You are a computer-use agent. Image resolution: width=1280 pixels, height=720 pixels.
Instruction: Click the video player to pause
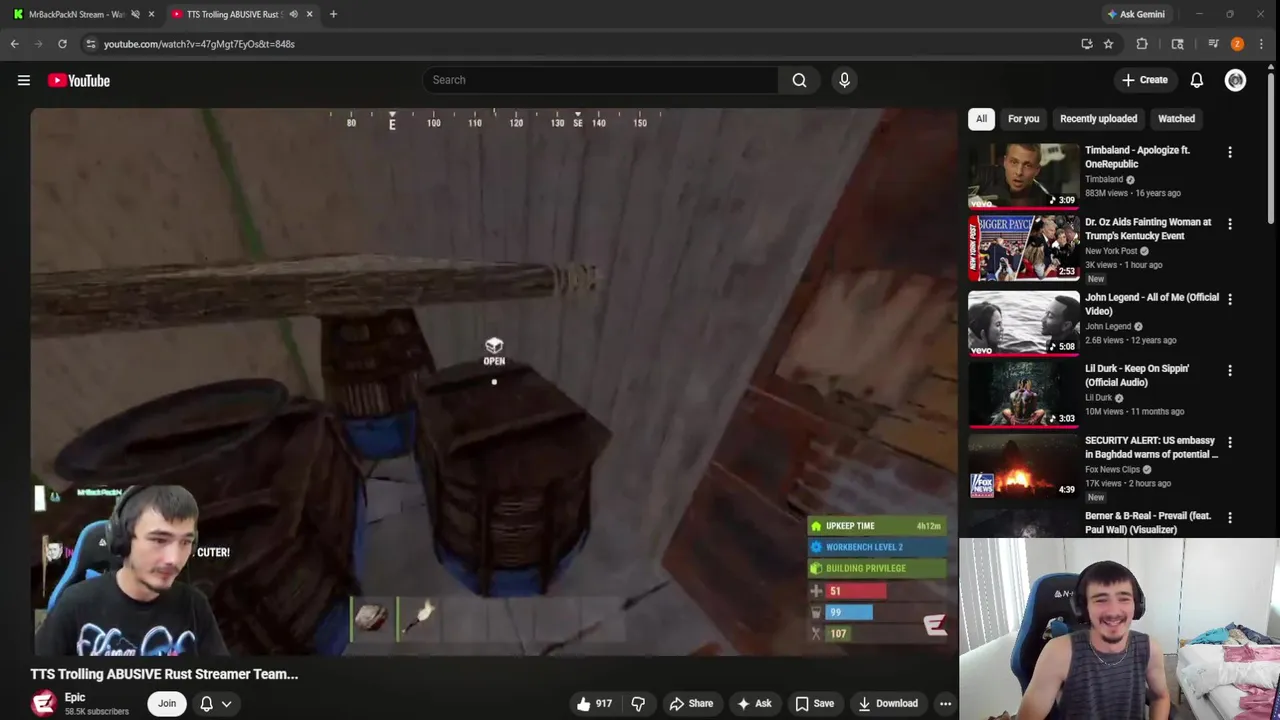point(494,382)
